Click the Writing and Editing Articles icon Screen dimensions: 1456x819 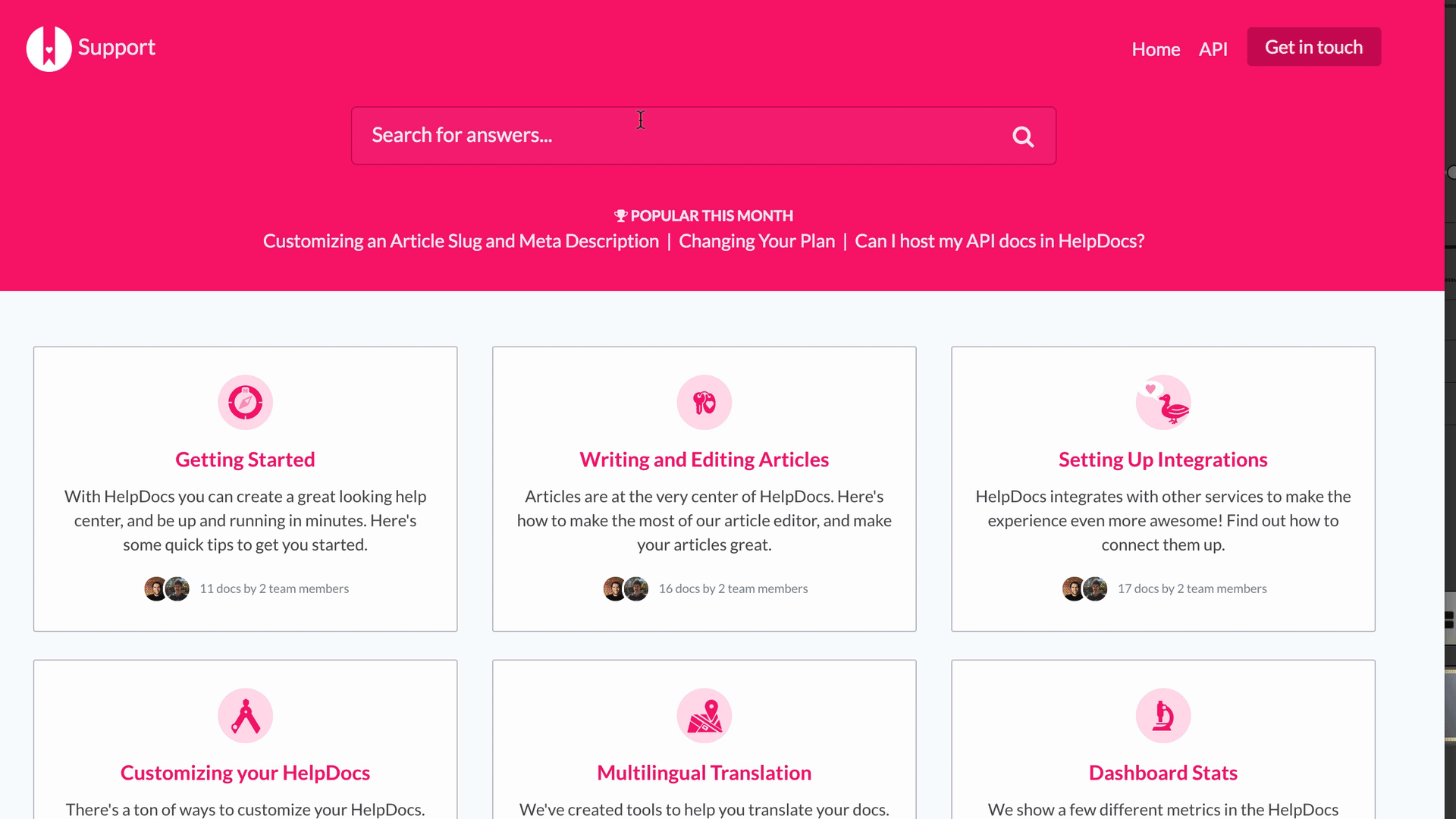pos(704,402)
